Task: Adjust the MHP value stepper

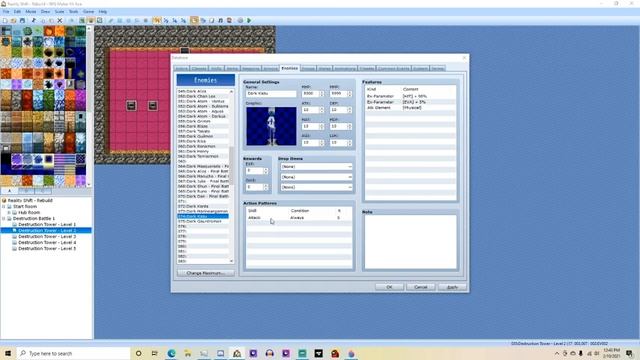Action: (322, 93)
